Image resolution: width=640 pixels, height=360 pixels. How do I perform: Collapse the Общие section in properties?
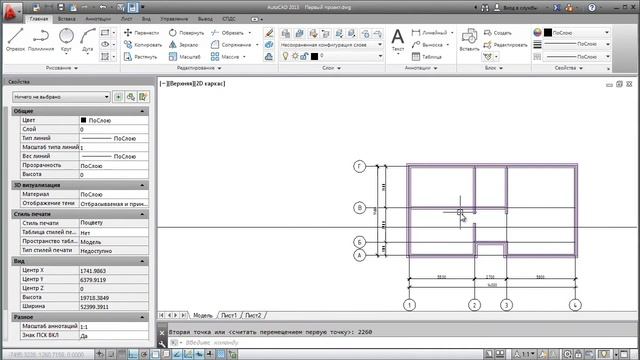pyautogui.click(x=142, y=111)
